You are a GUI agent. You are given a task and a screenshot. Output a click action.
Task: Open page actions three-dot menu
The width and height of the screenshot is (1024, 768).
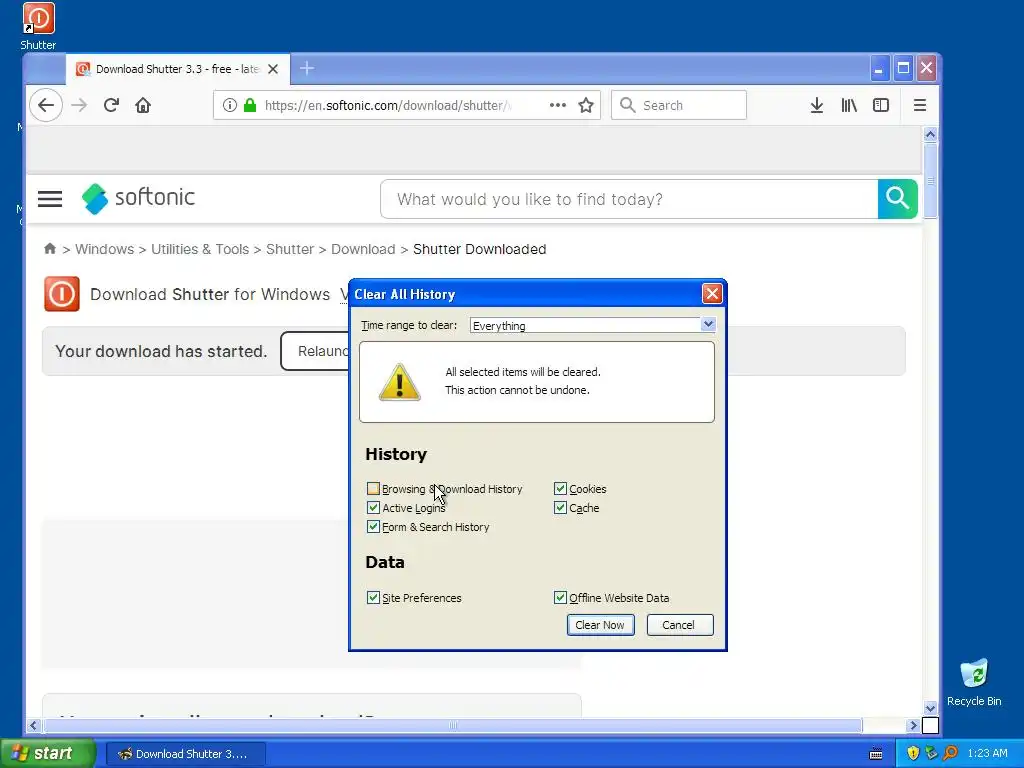pos(558,105)
